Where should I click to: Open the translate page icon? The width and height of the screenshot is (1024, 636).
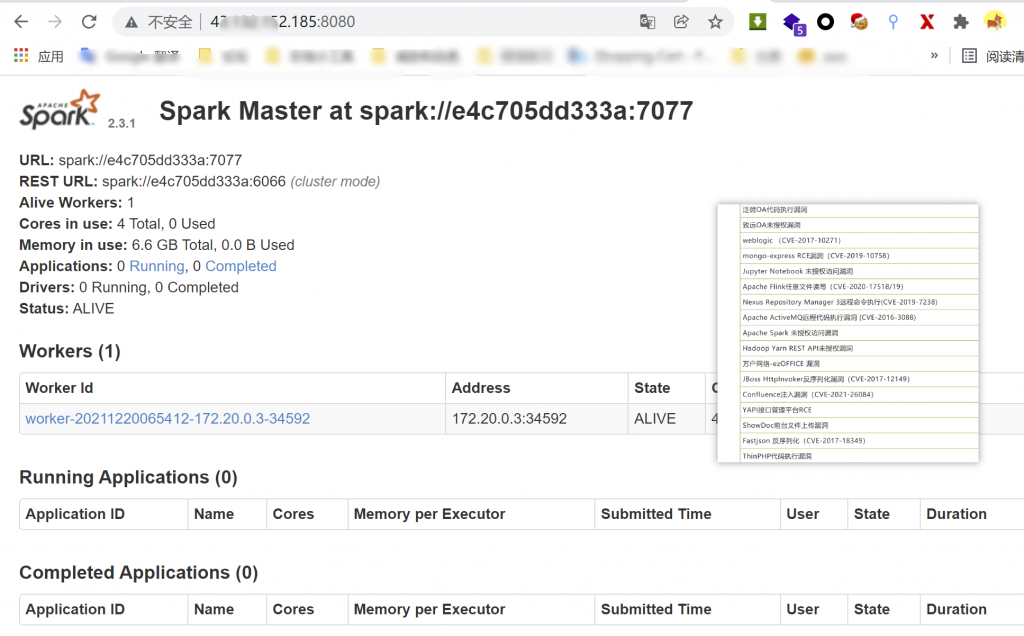[647, 22]
